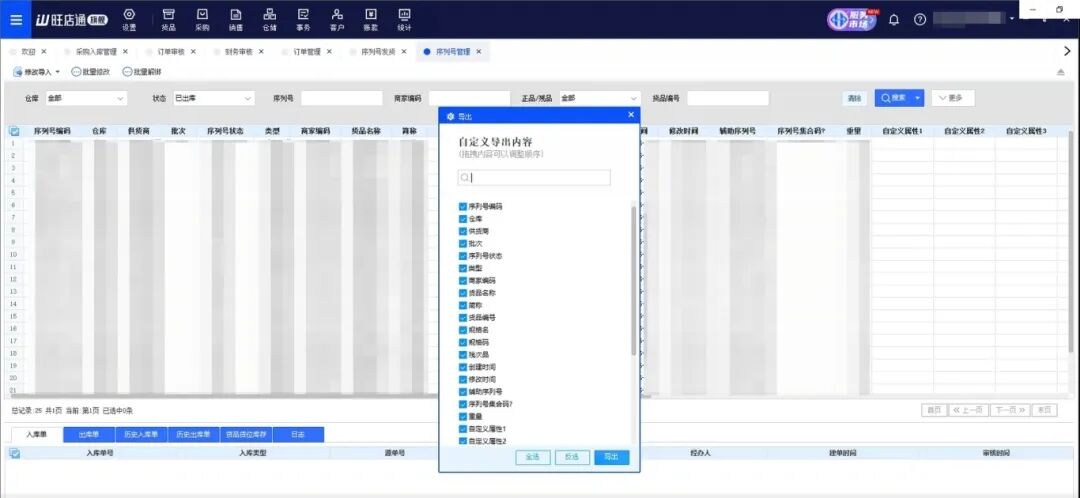Toggle select-all checkbox in 入库单 table header
This screenshot has width=1080, height=498.
pos(14,453)
